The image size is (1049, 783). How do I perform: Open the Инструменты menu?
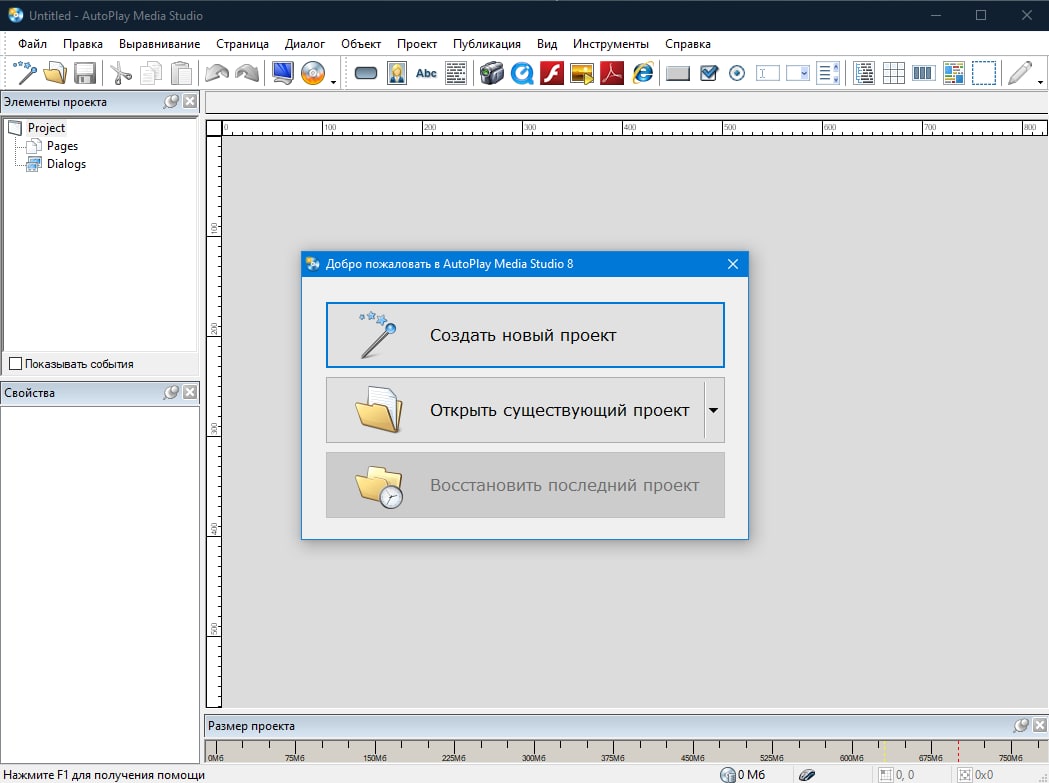tap(611, 44)
